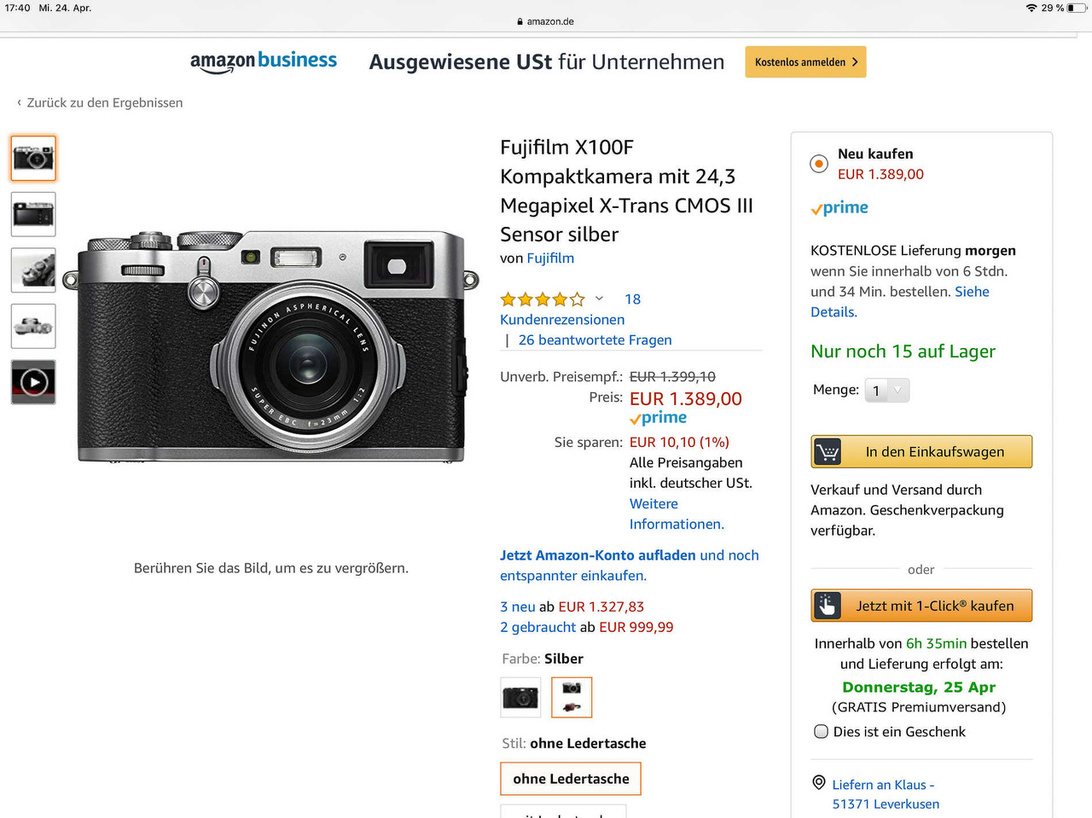Play the product video thumbnail
The width and height of the screenshot is (1092, 818).
(x=33, y=382)
